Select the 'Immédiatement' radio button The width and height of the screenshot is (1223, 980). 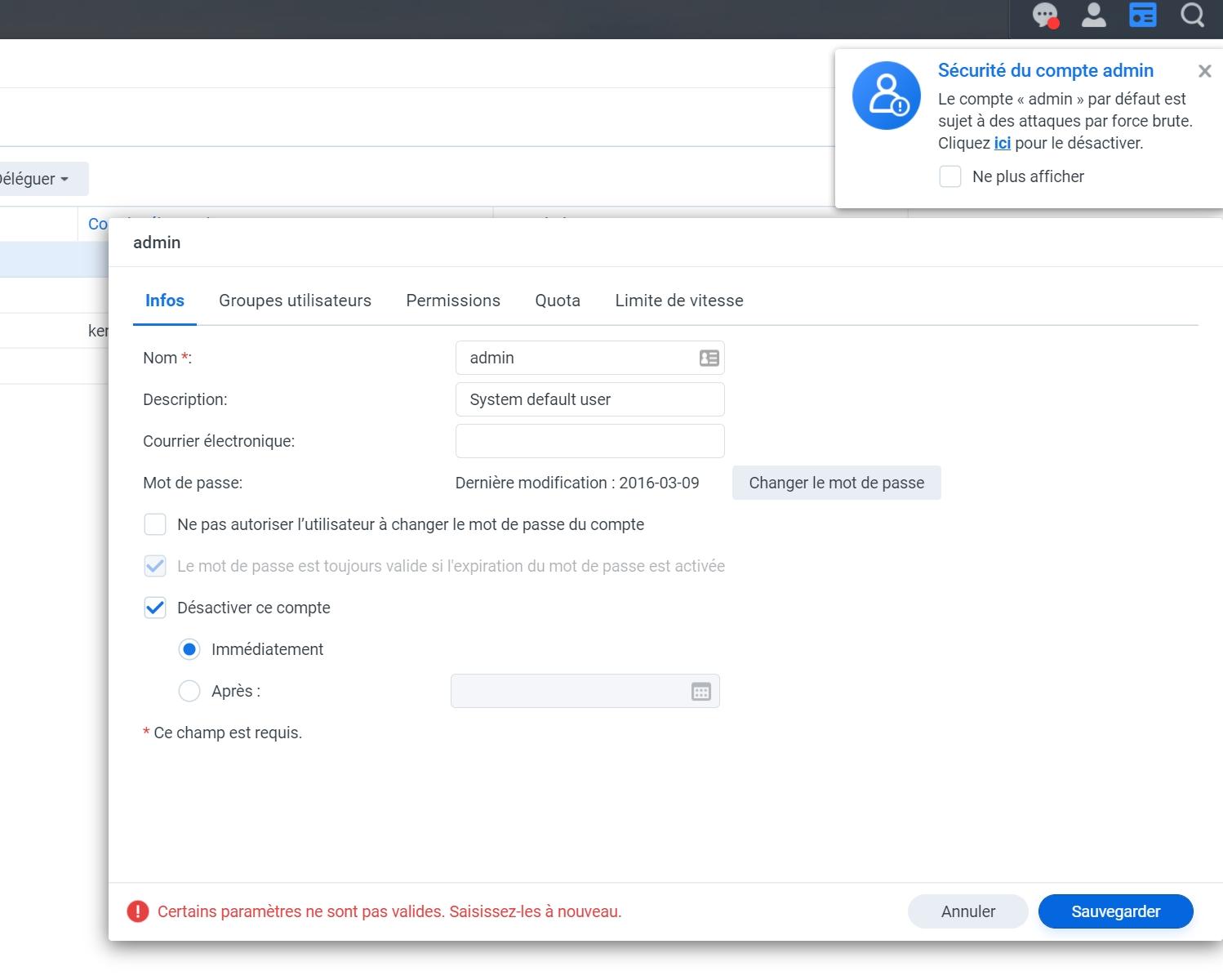click(189, 649)
